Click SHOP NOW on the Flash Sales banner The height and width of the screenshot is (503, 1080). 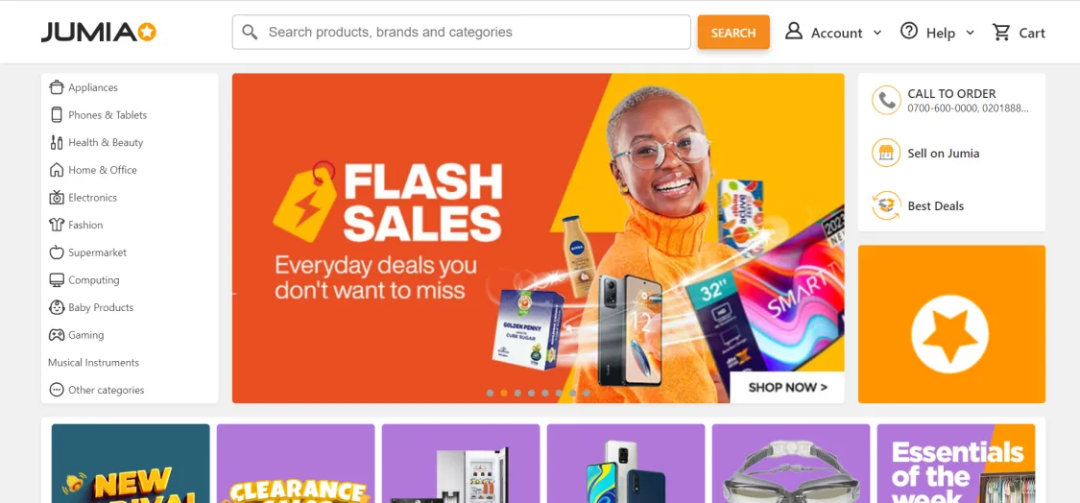pyautogui.click(x=787, y=387)
